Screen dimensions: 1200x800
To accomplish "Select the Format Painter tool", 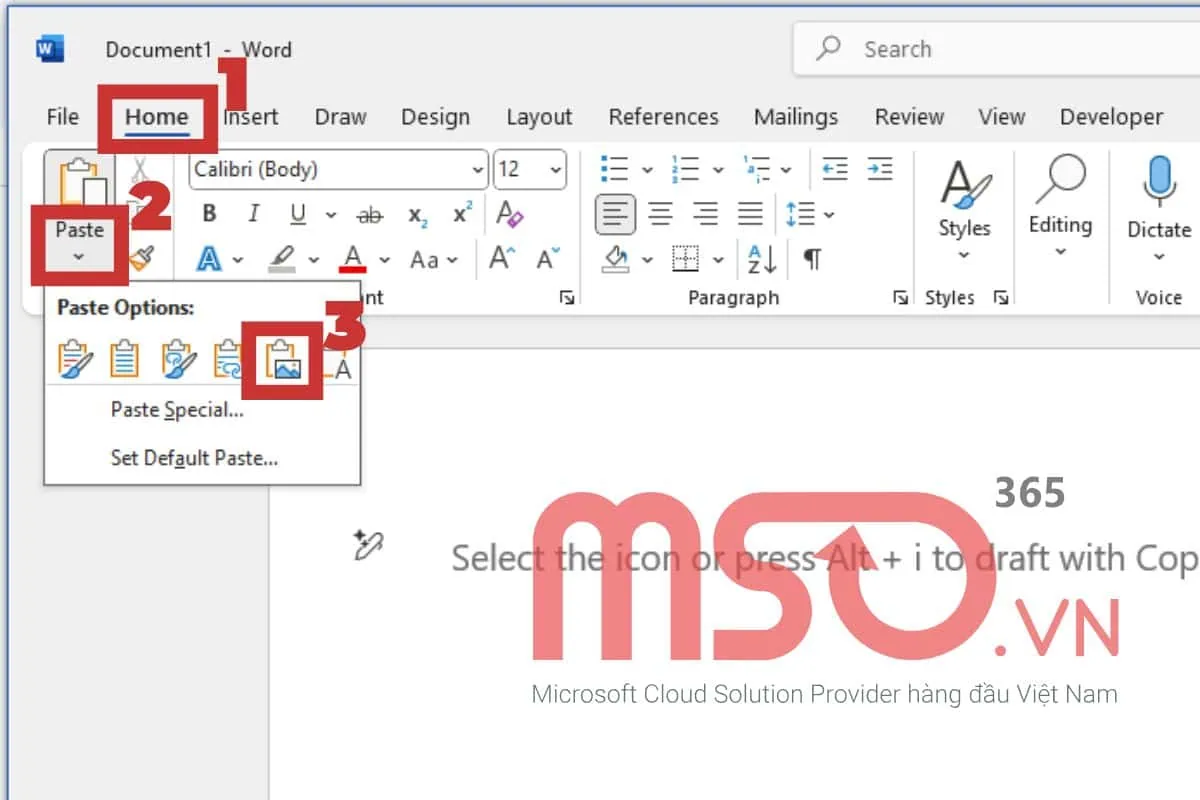I will click(x=140, y=258).
